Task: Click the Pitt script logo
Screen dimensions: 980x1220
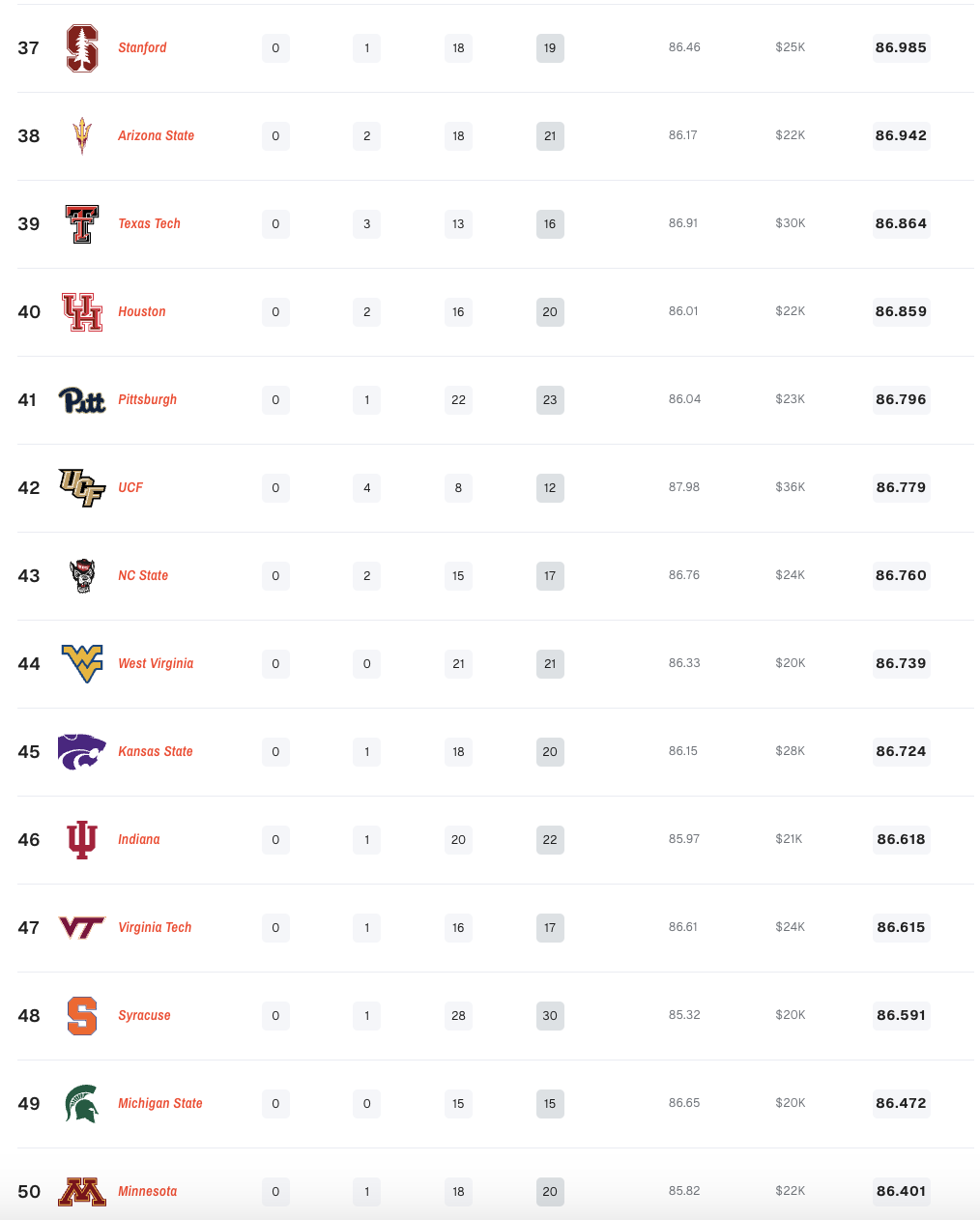Action: (x=82, y=400)
